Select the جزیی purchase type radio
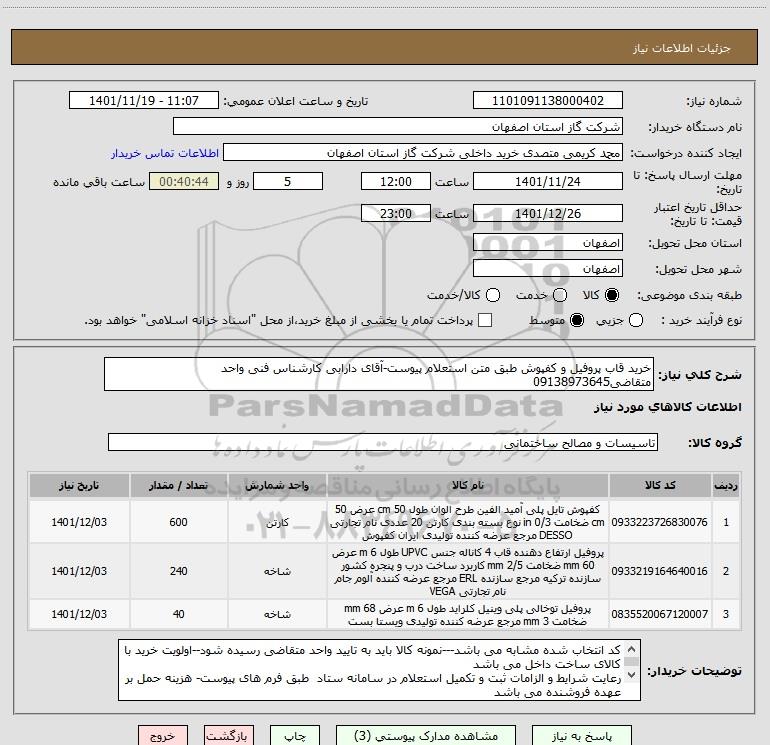This screenshot has height=745, width=770. click(635, 320)
